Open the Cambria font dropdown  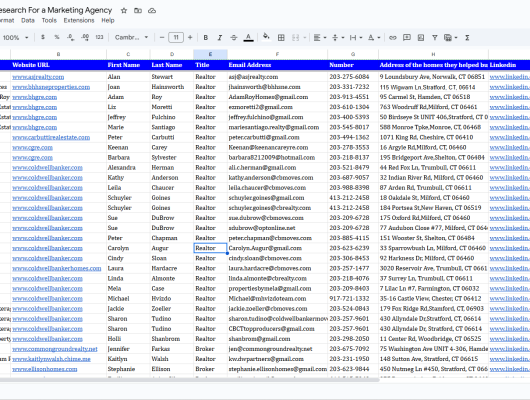click(131, 37)
